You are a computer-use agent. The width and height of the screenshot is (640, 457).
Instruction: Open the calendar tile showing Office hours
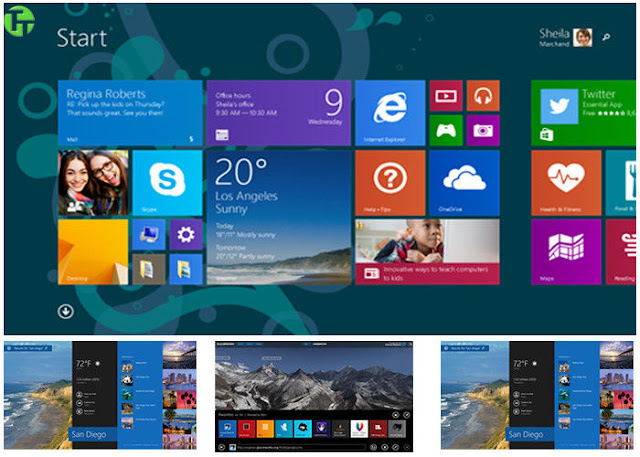279,113
